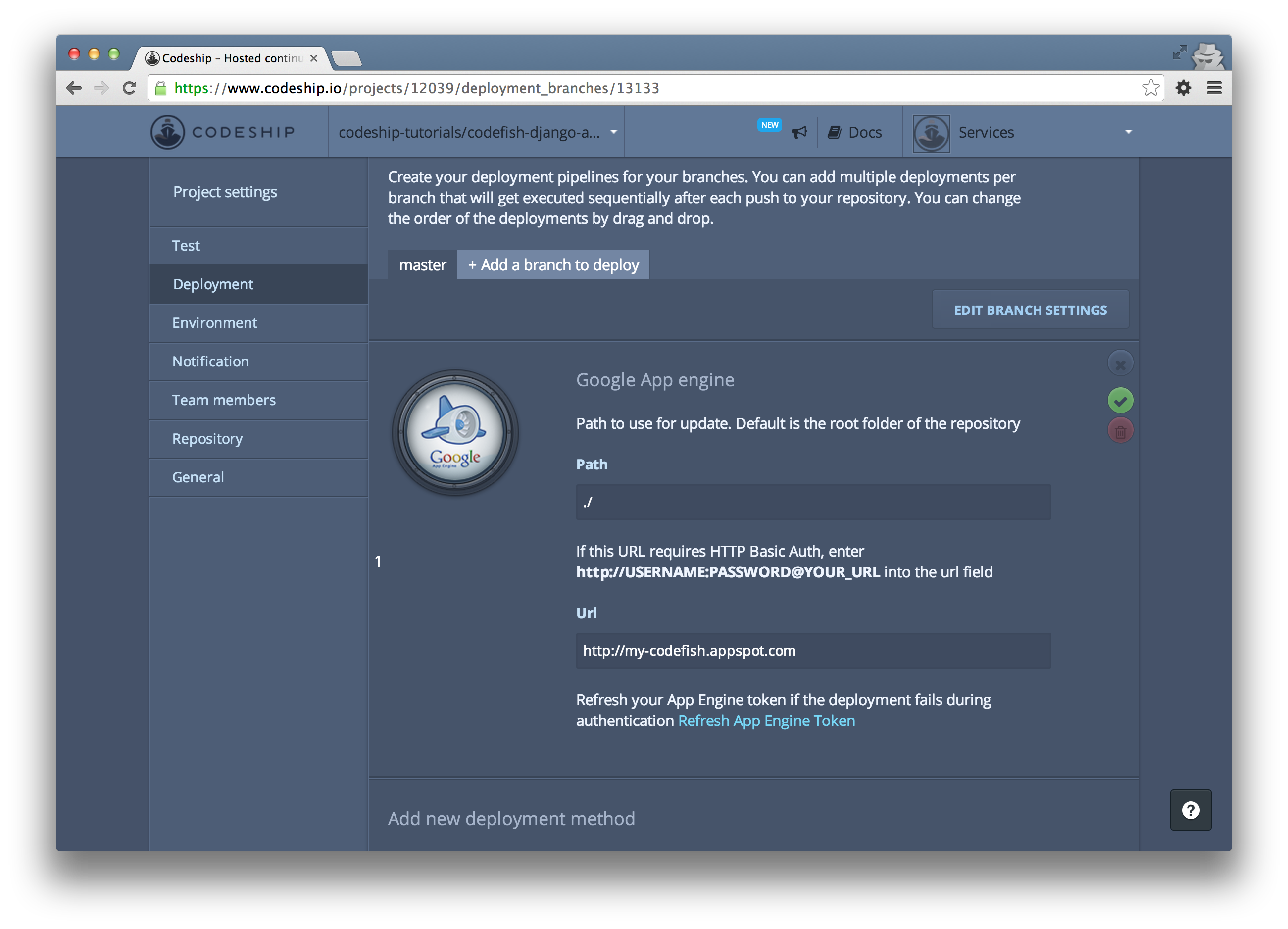Click into the Url input field
Image resolution: width=1288 pixels, height=929 pixels.
(x=813, y=651)
